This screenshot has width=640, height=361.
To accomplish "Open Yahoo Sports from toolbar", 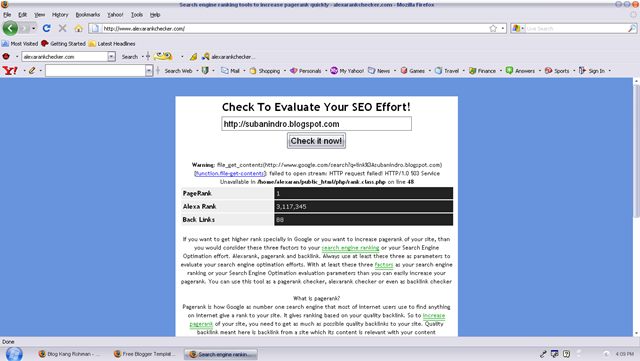I will [557, 71].
